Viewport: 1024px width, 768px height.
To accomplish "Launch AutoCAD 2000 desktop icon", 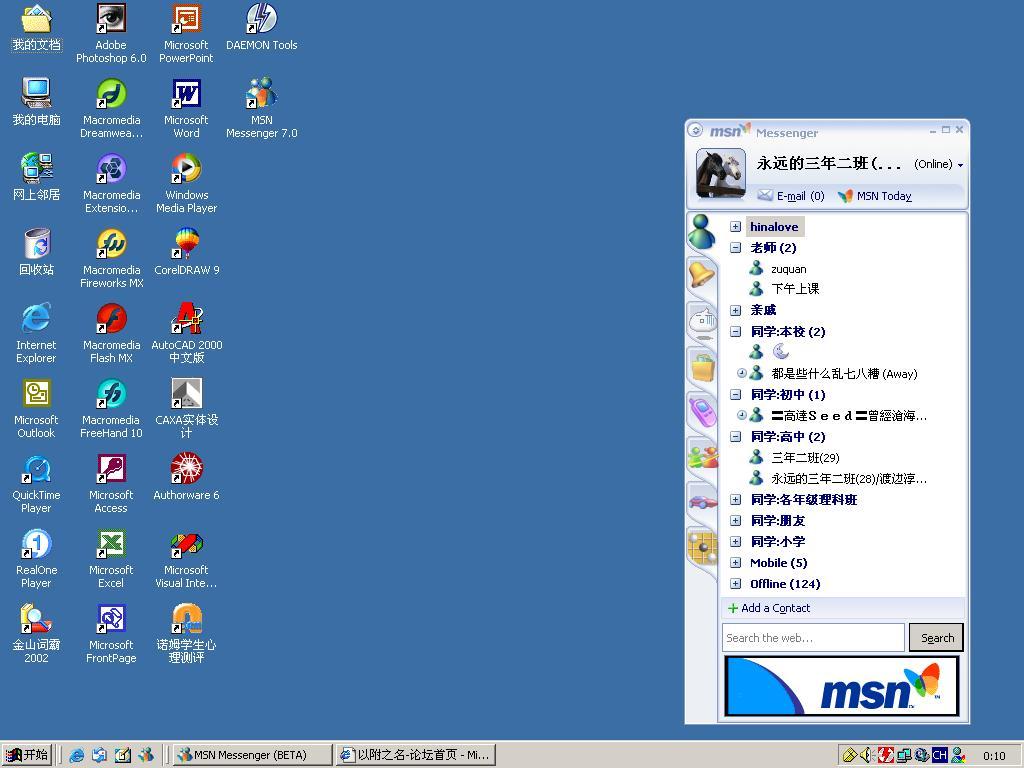I will [x=187, y=334].
